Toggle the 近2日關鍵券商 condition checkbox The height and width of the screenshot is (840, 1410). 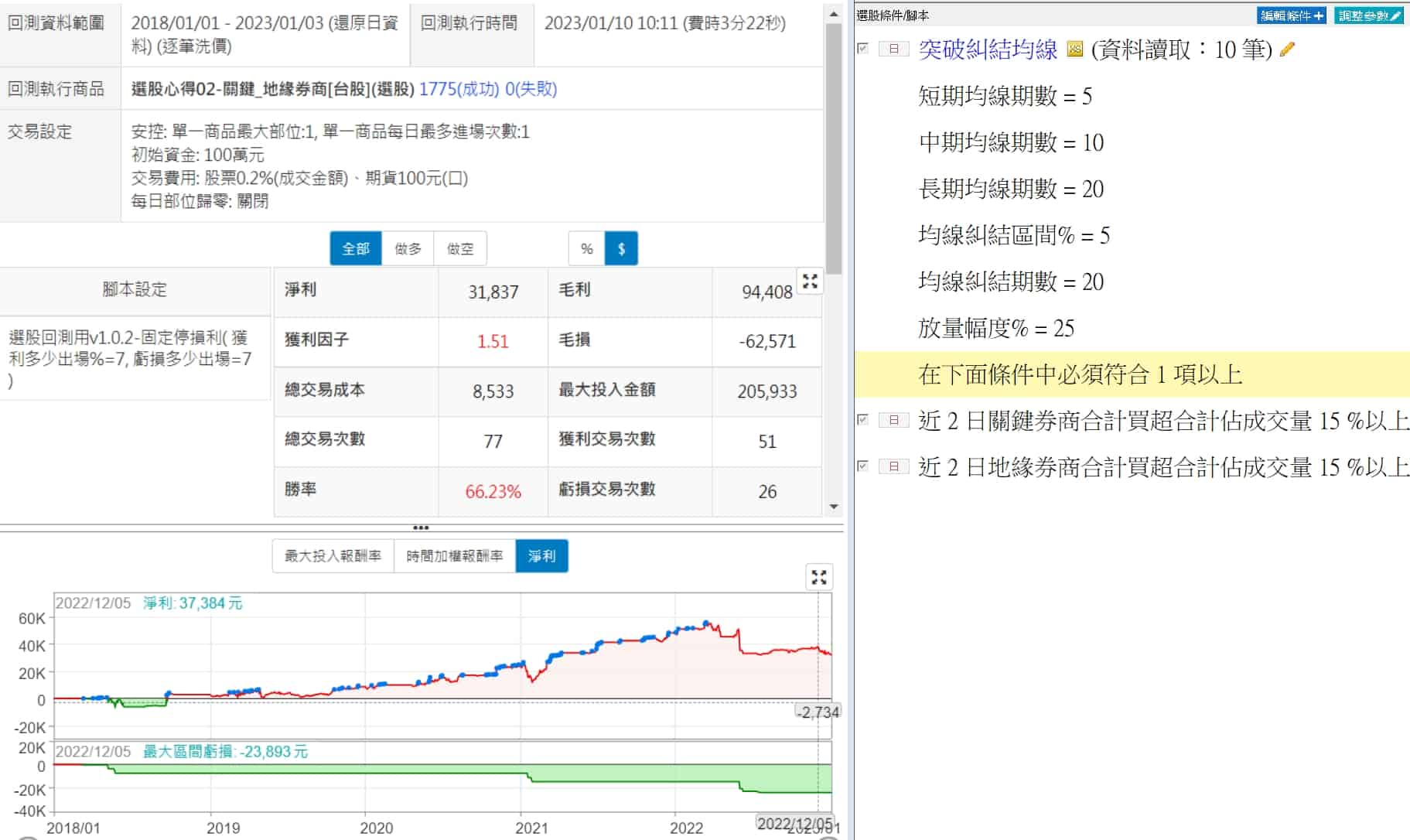[863, 420]
